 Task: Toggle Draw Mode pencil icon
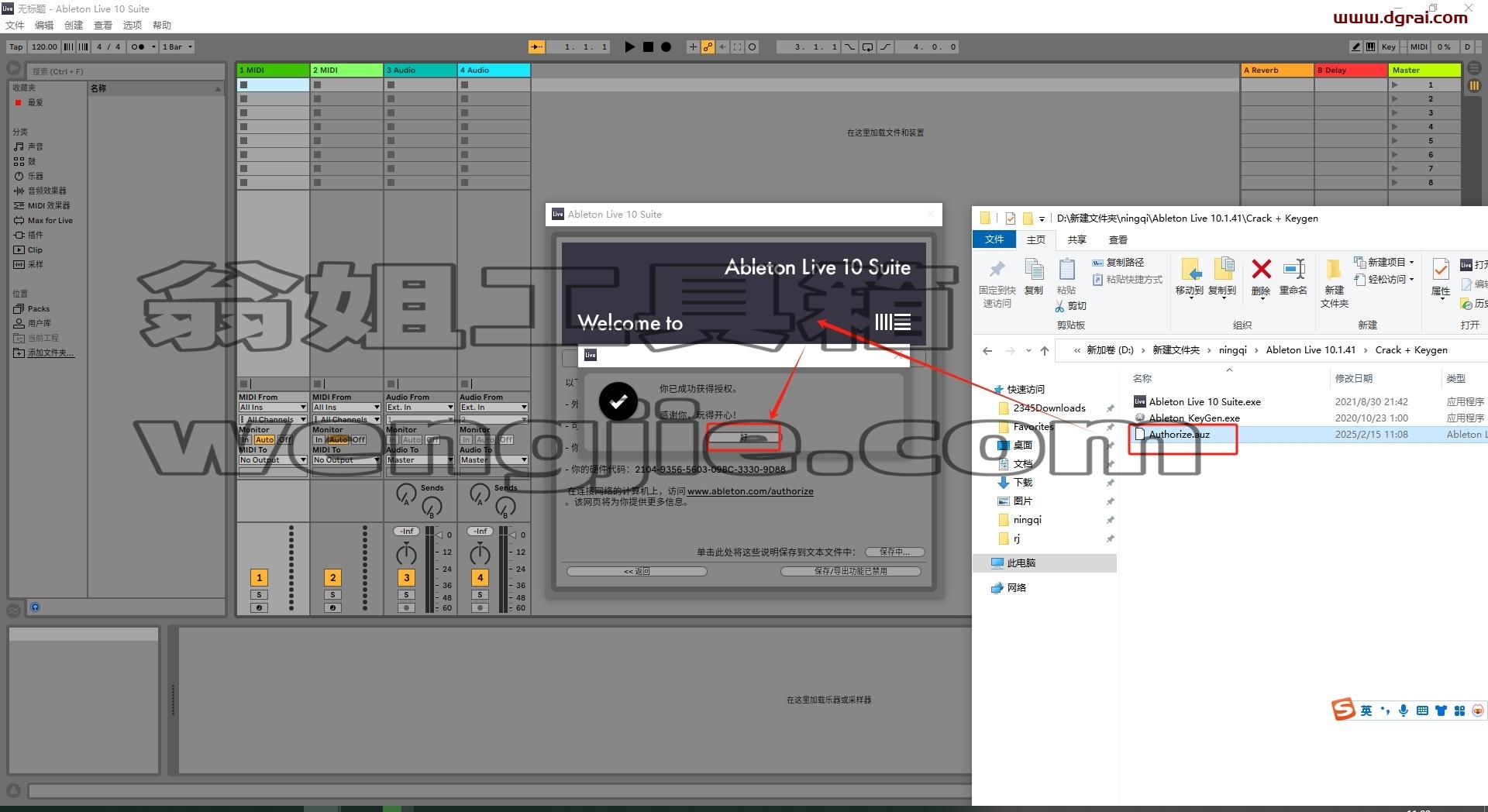1355,47
